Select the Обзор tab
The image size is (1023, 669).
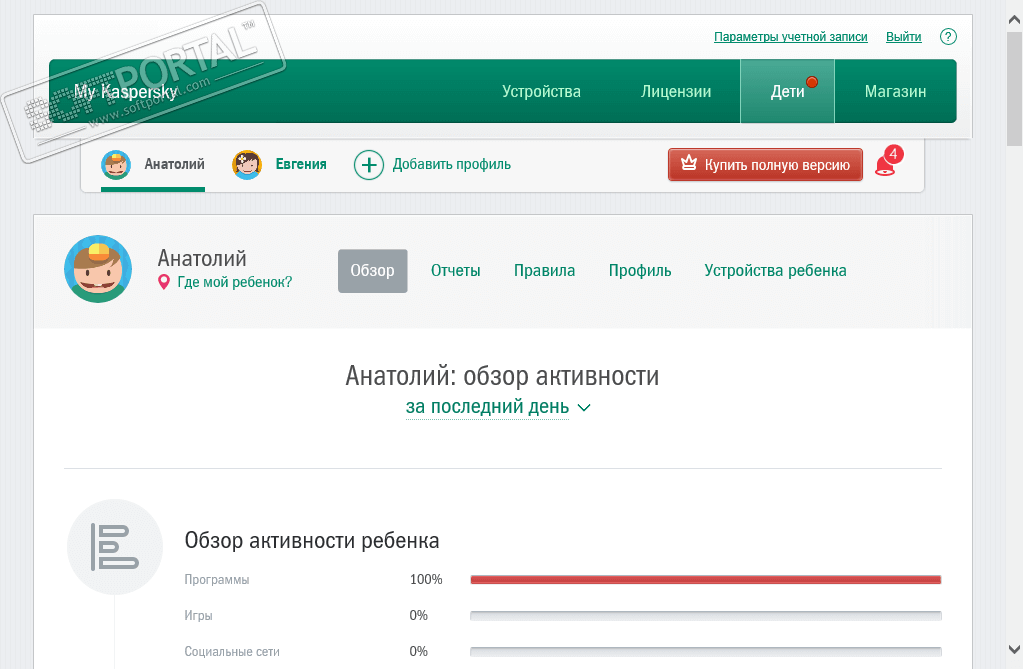(x=373, y=271)
